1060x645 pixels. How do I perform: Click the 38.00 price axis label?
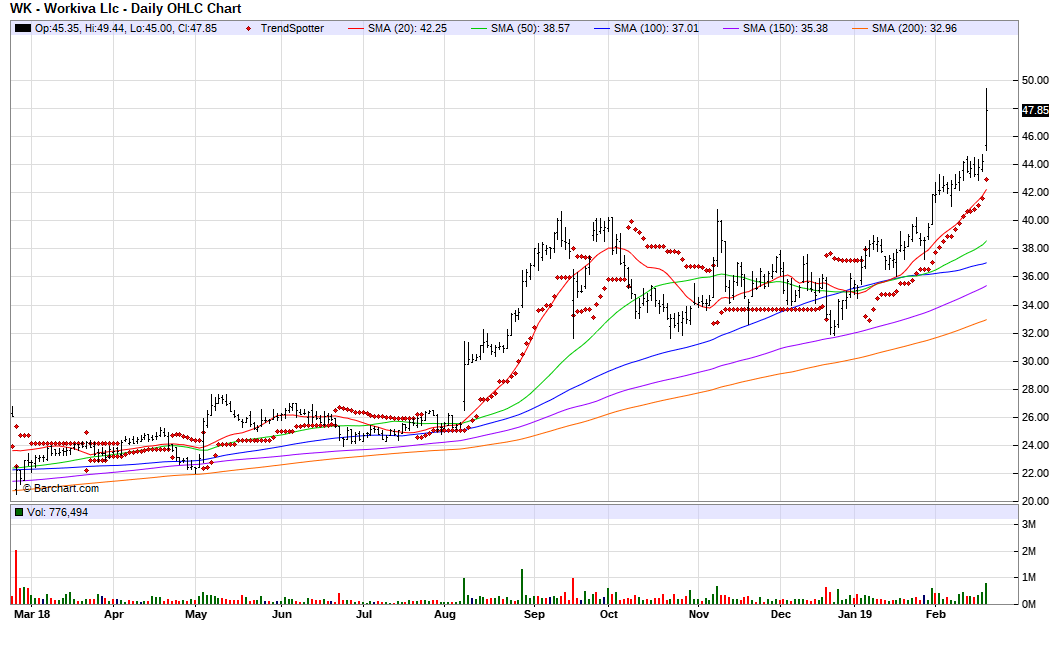[1035, 249]
